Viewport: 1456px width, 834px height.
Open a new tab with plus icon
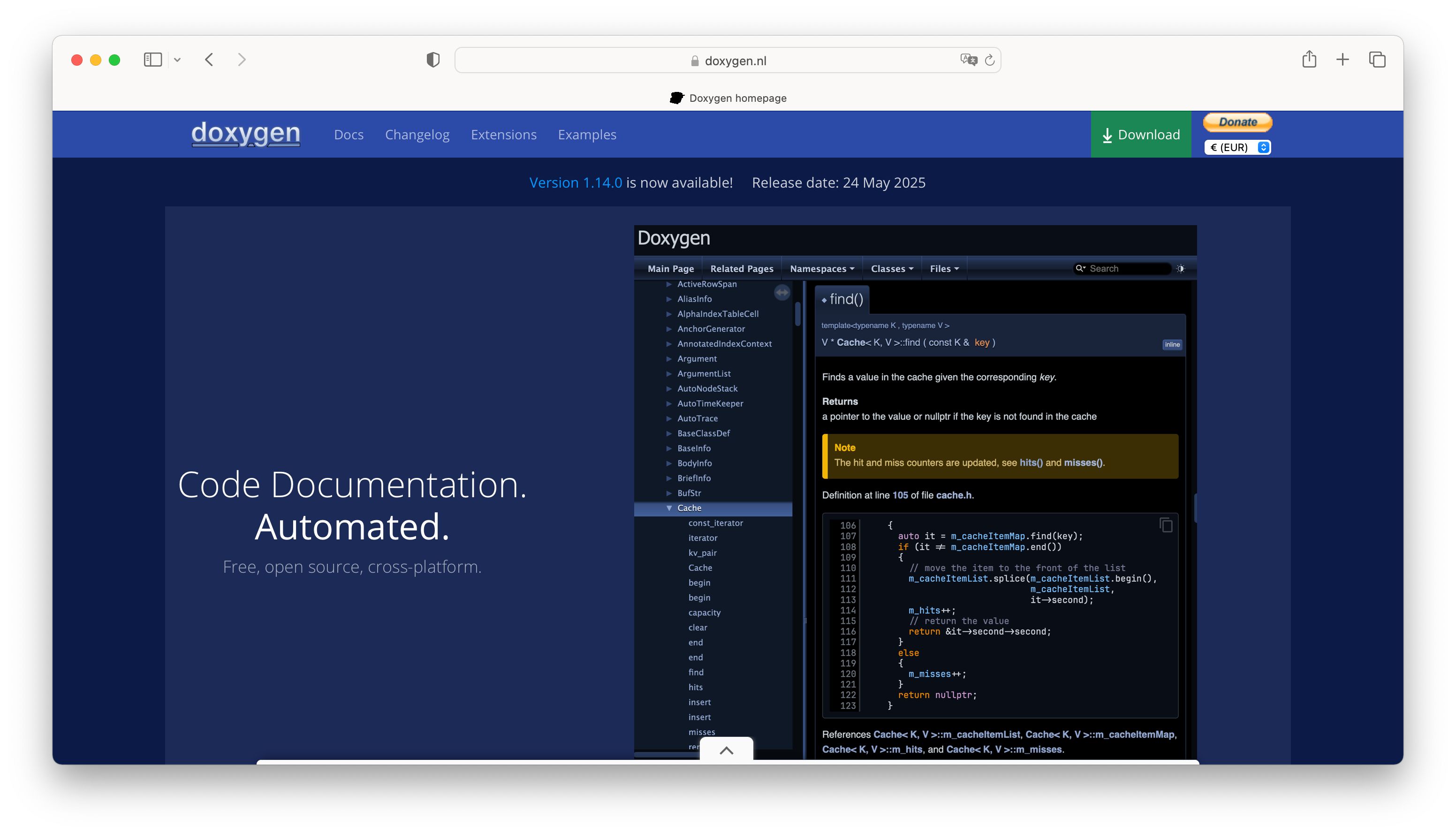[1342, 60]
